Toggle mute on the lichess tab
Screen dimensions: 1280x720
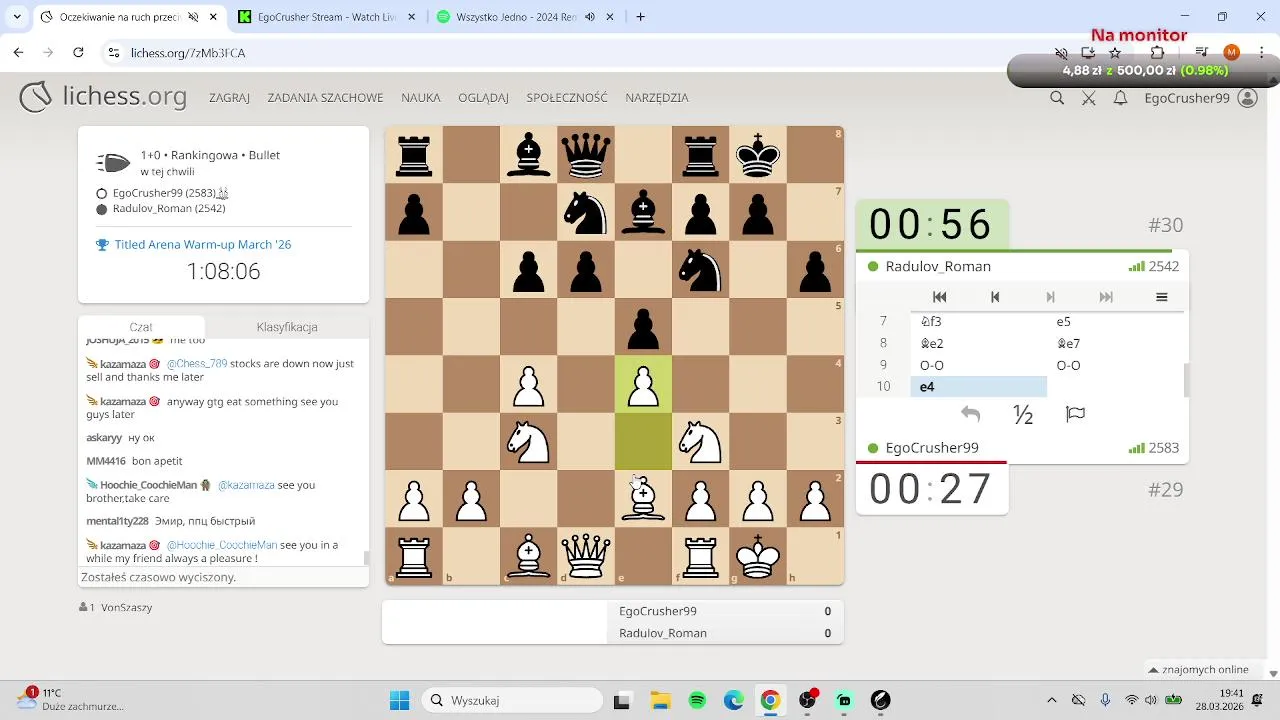pyautogui.click(x=194, y=17)
